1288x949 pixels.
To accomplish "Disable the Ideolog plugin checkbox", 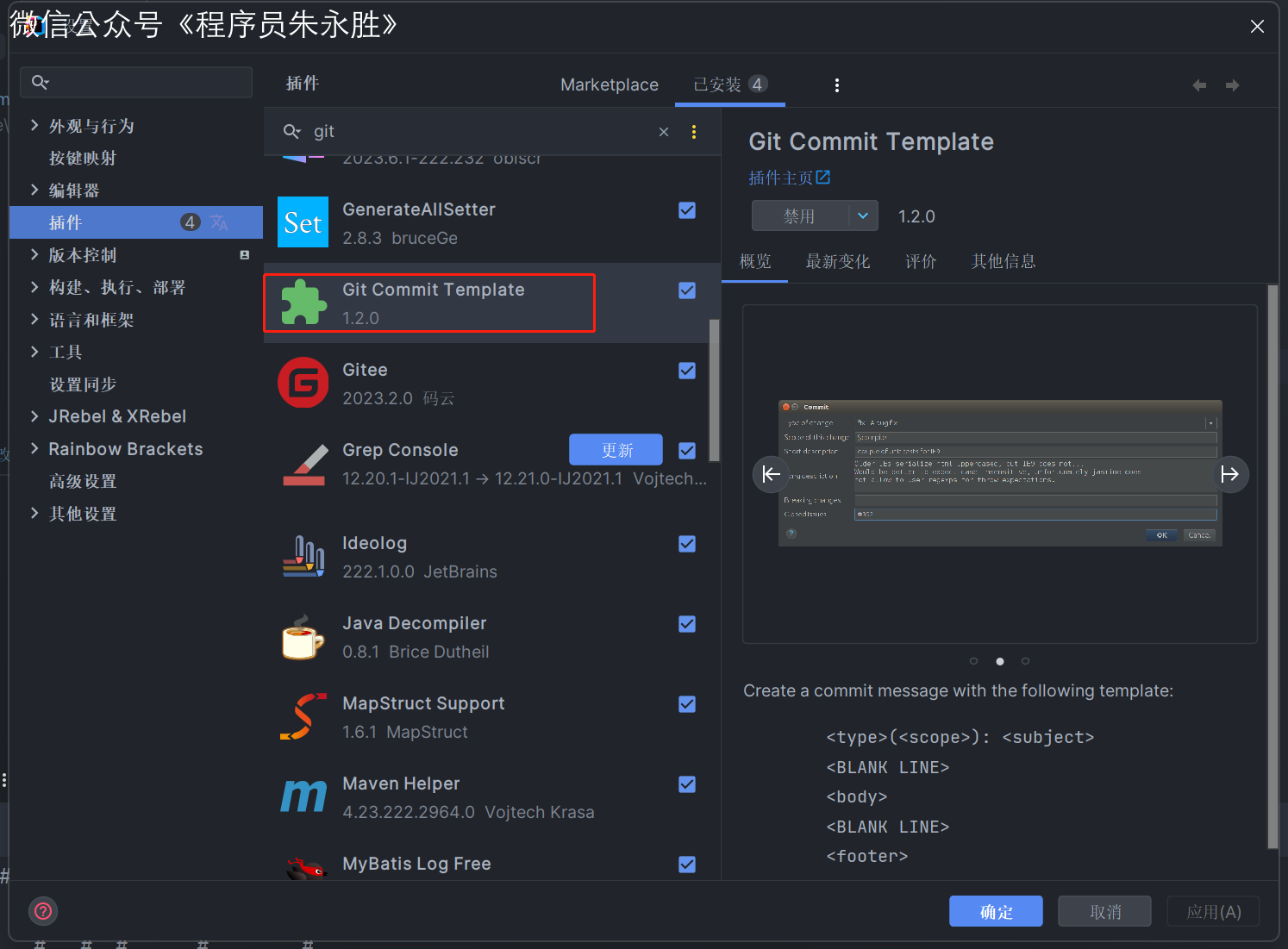I will 687,544.
